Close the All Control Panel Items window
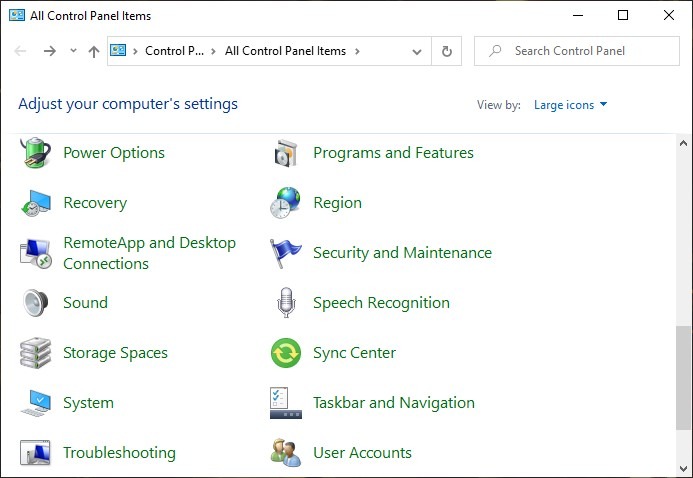 click(x=669, y=15)
